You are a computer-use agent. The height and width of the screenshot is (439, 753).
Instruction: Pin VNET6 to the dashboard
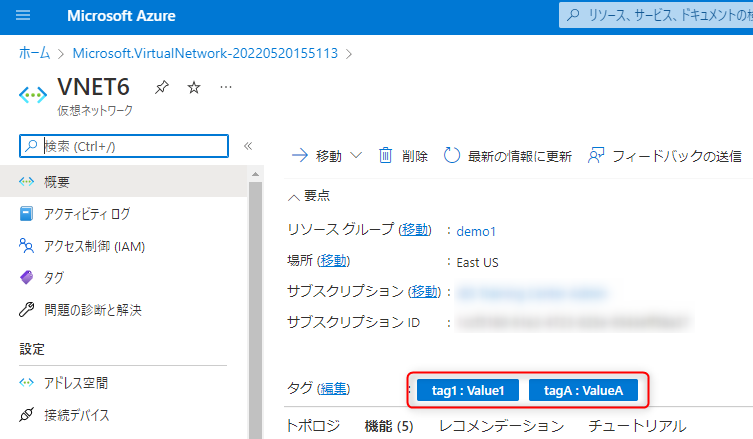tap(162, 87)
